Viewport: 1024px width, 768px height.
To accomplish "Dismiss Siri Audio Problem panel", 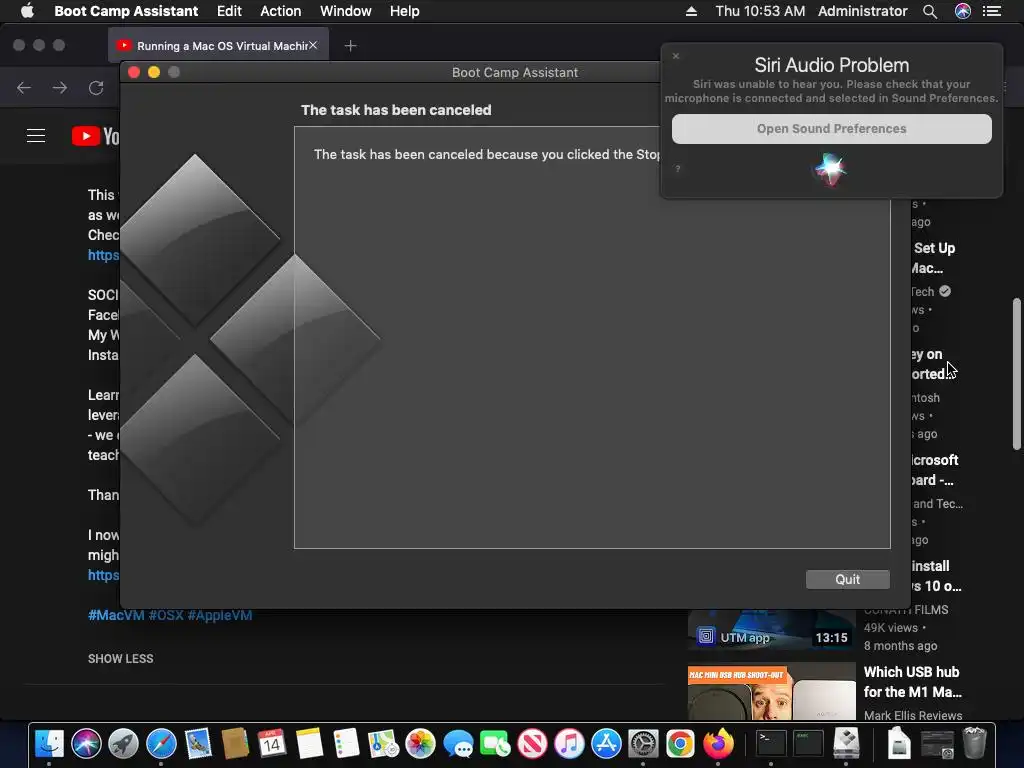I will pyautogui.click(x=676, y=56).
